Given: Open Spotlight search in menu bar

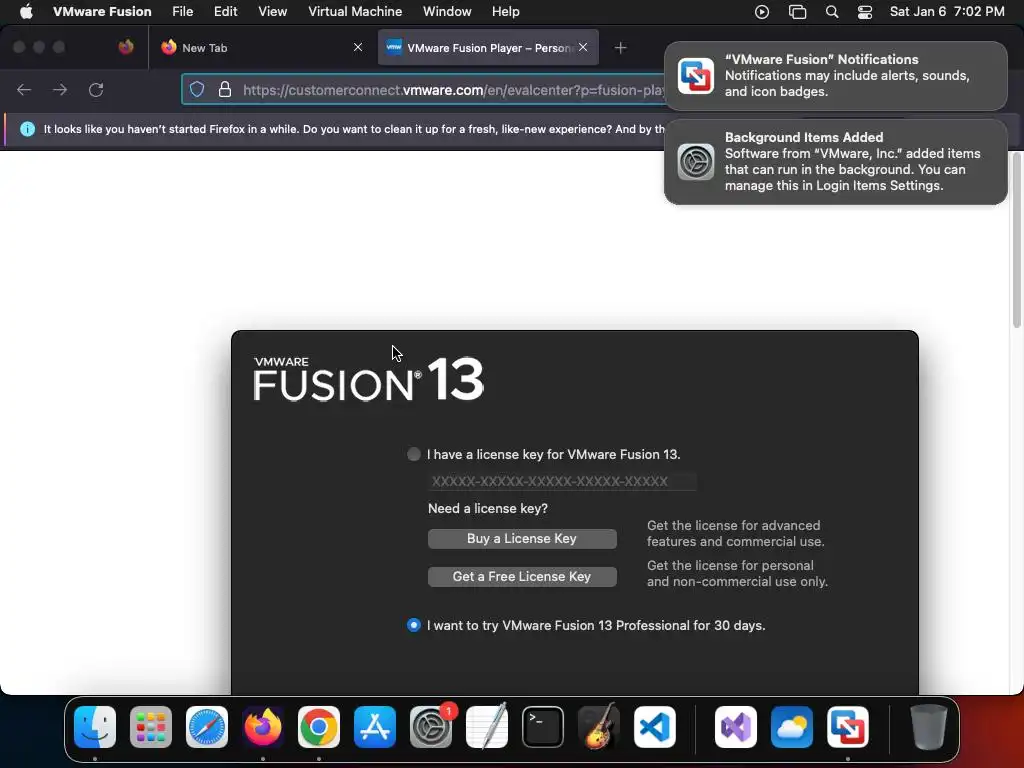Looking at the screenshot, I should pyautogui.click(x=832, y=12).
